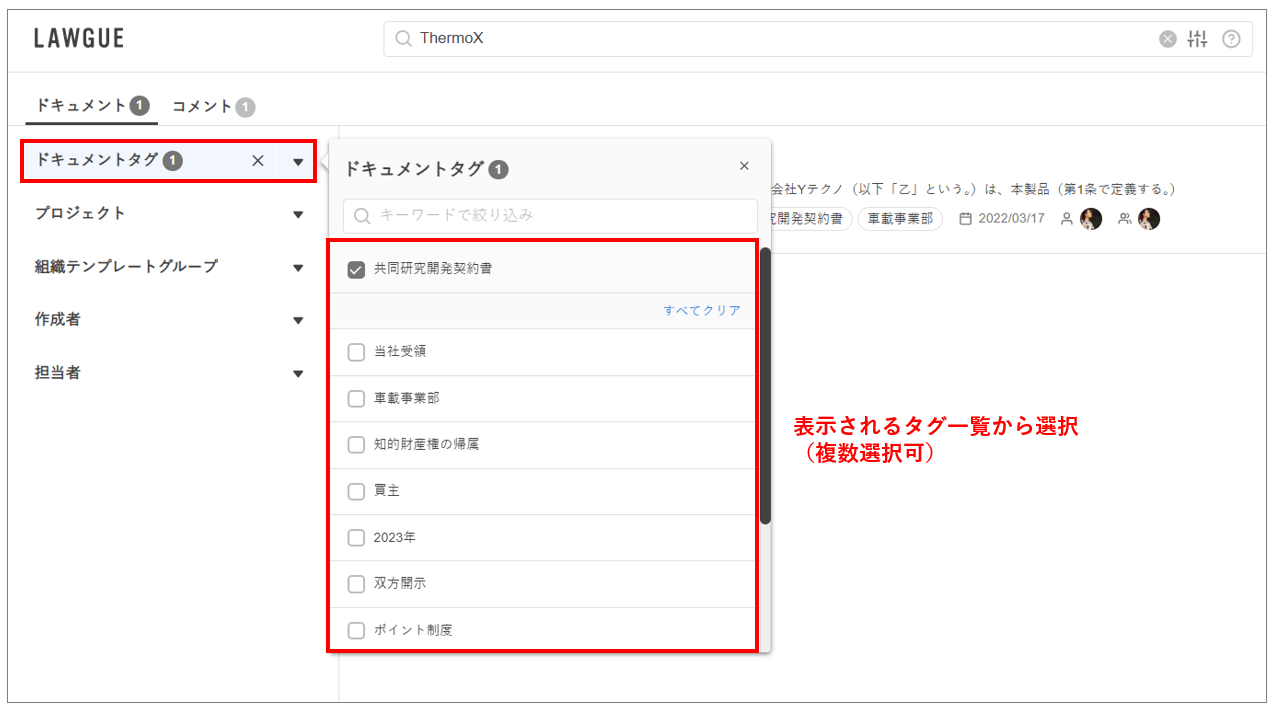Expand the 組織テンプレートグループ filter
1277x710 pixels.
[298, 267]
